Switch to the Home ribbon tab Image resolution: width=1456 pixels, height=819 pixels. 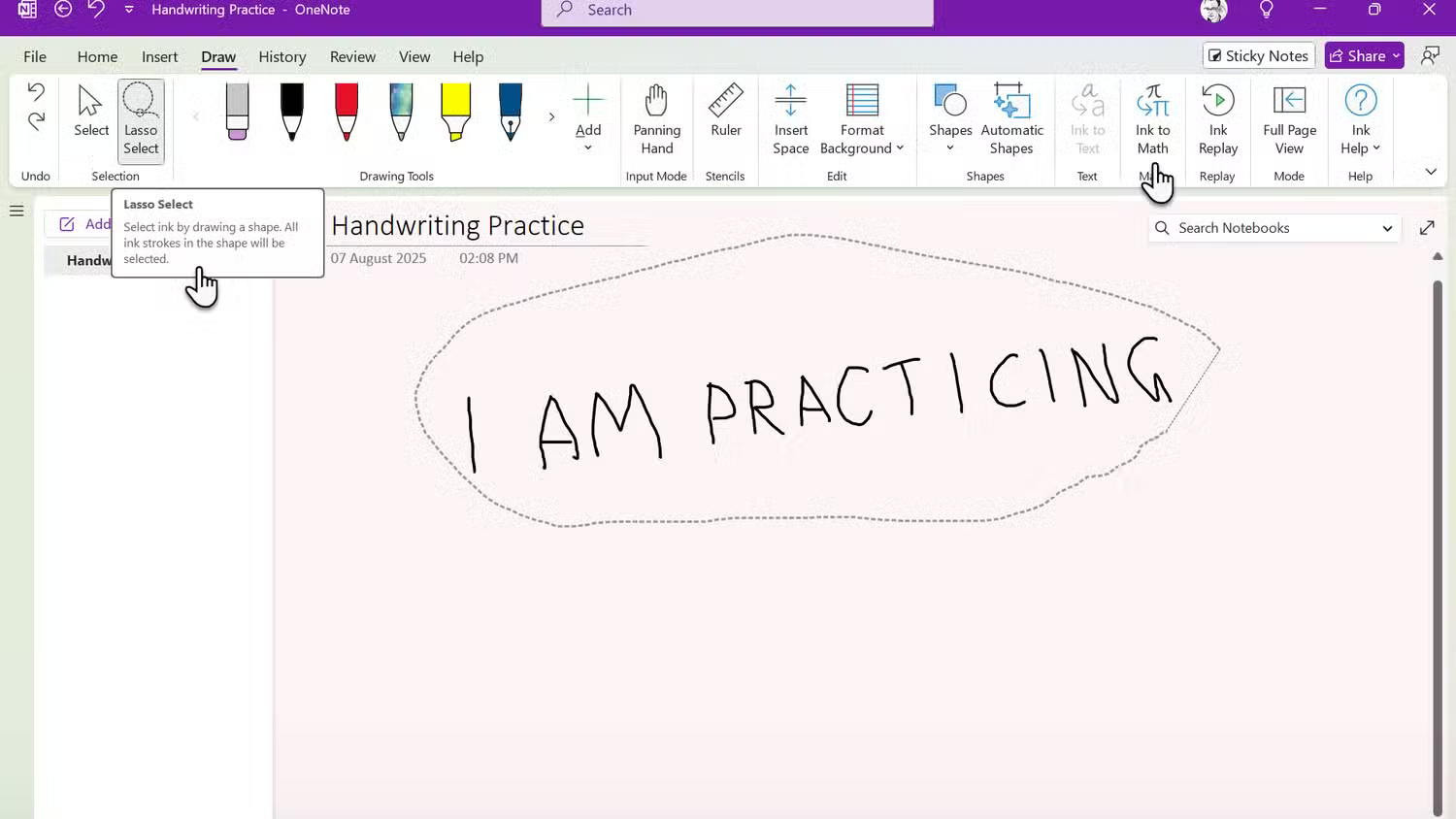click(96, 56)
